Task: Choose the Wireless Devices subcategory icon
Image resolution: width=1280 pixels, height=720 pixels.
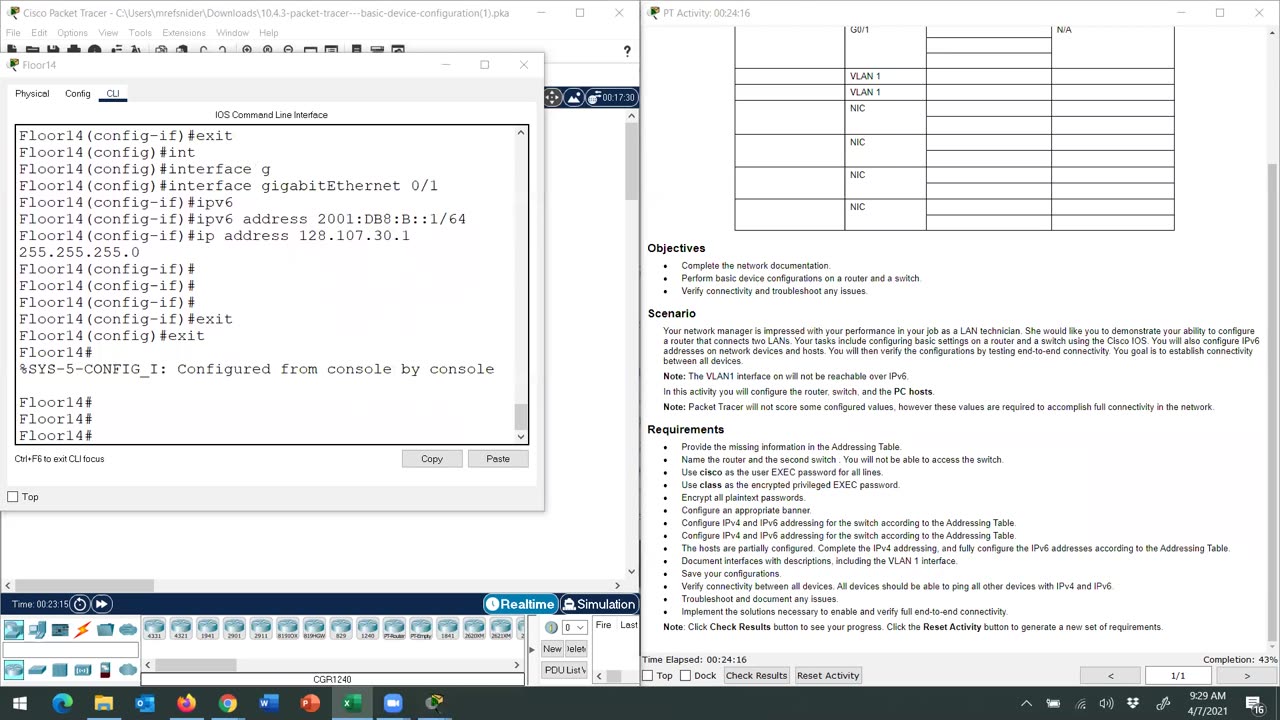Action: (x=83, y=669)
